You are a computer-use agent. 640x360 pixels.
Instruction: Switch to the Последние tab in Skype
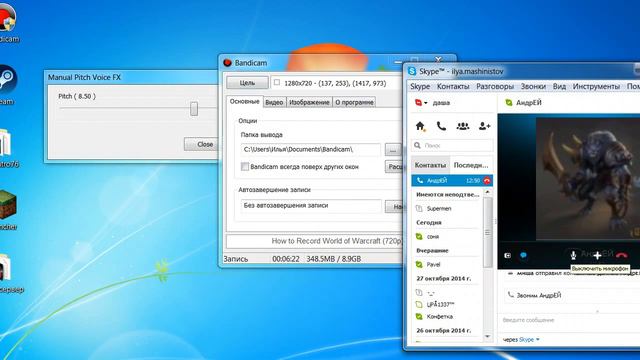471,165
